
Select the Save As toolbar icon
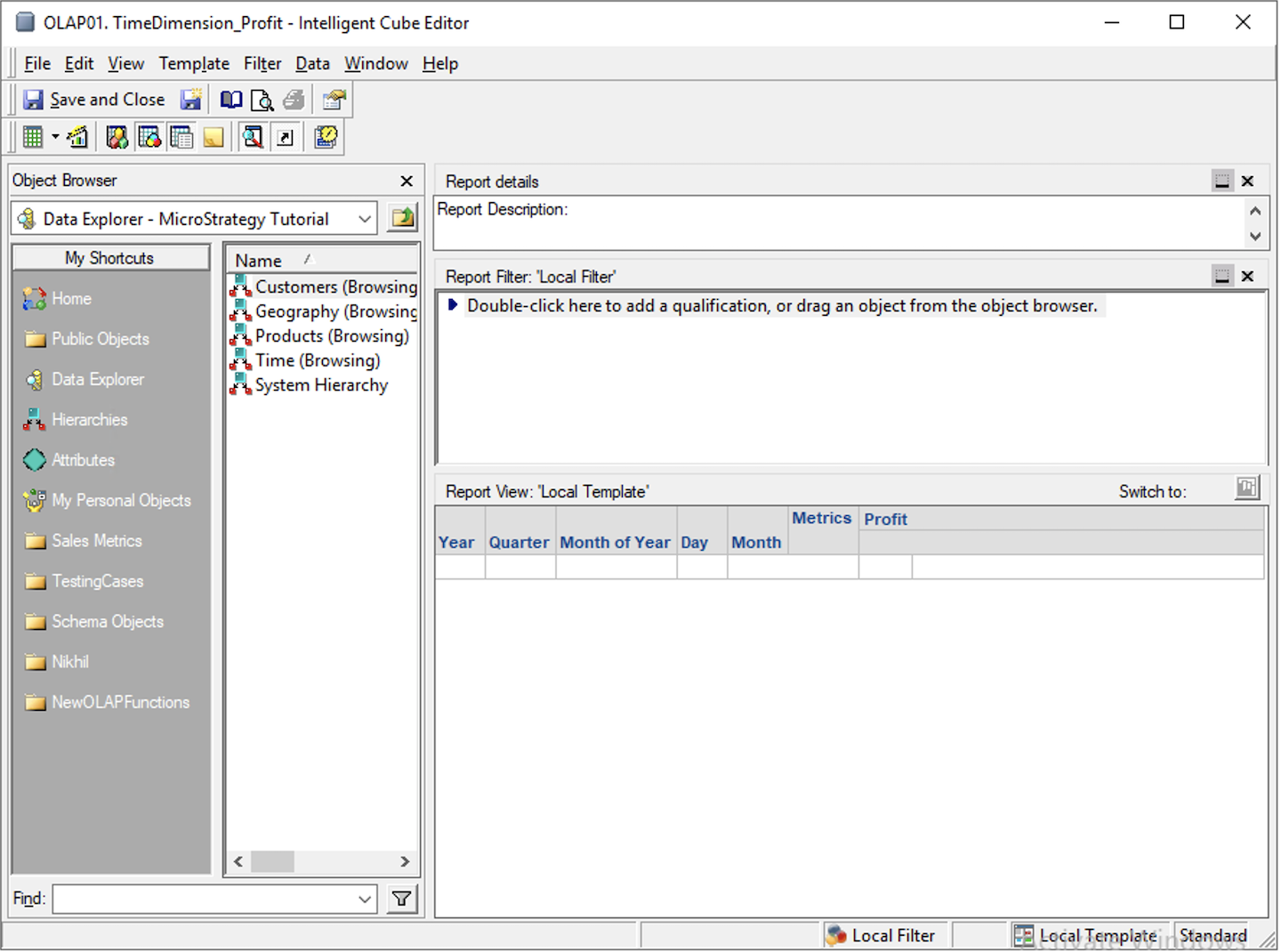(191, 99)
